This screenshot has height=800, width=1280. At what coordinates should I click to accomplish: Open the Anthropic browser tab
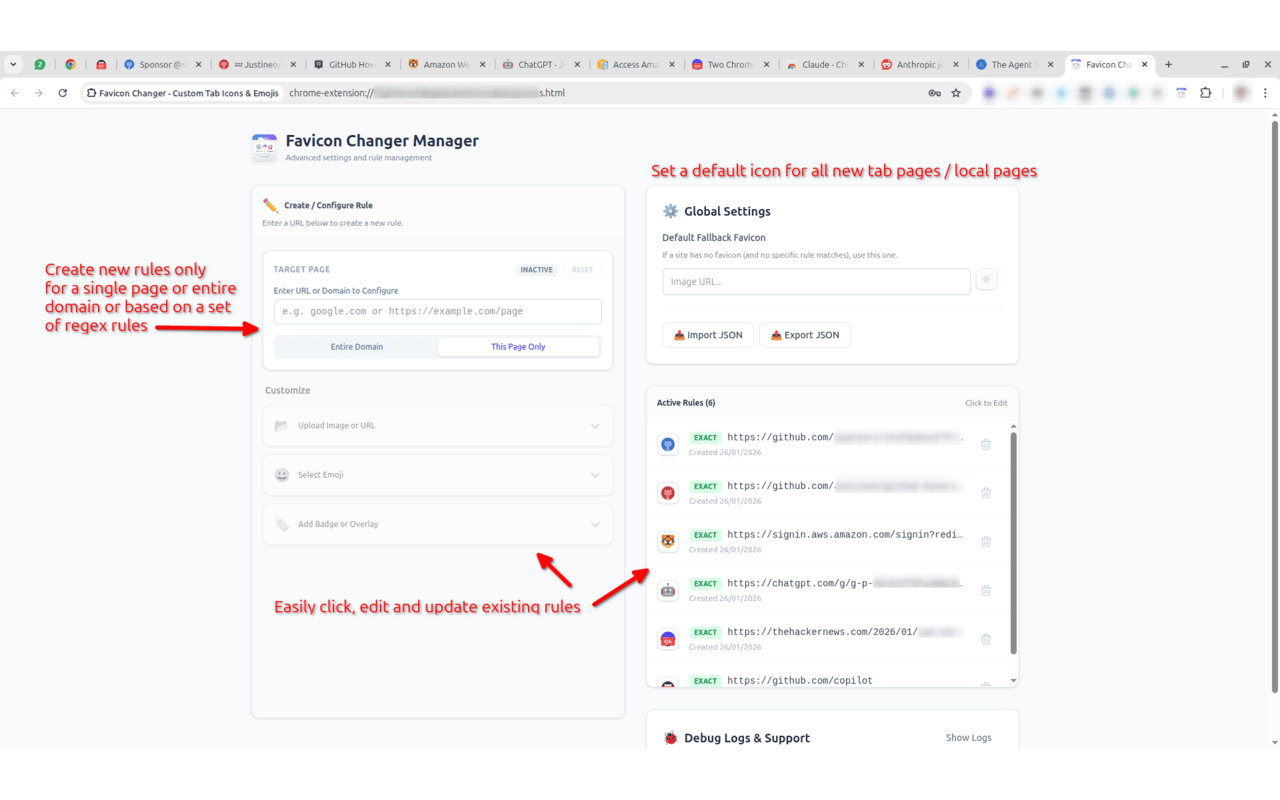918,64
